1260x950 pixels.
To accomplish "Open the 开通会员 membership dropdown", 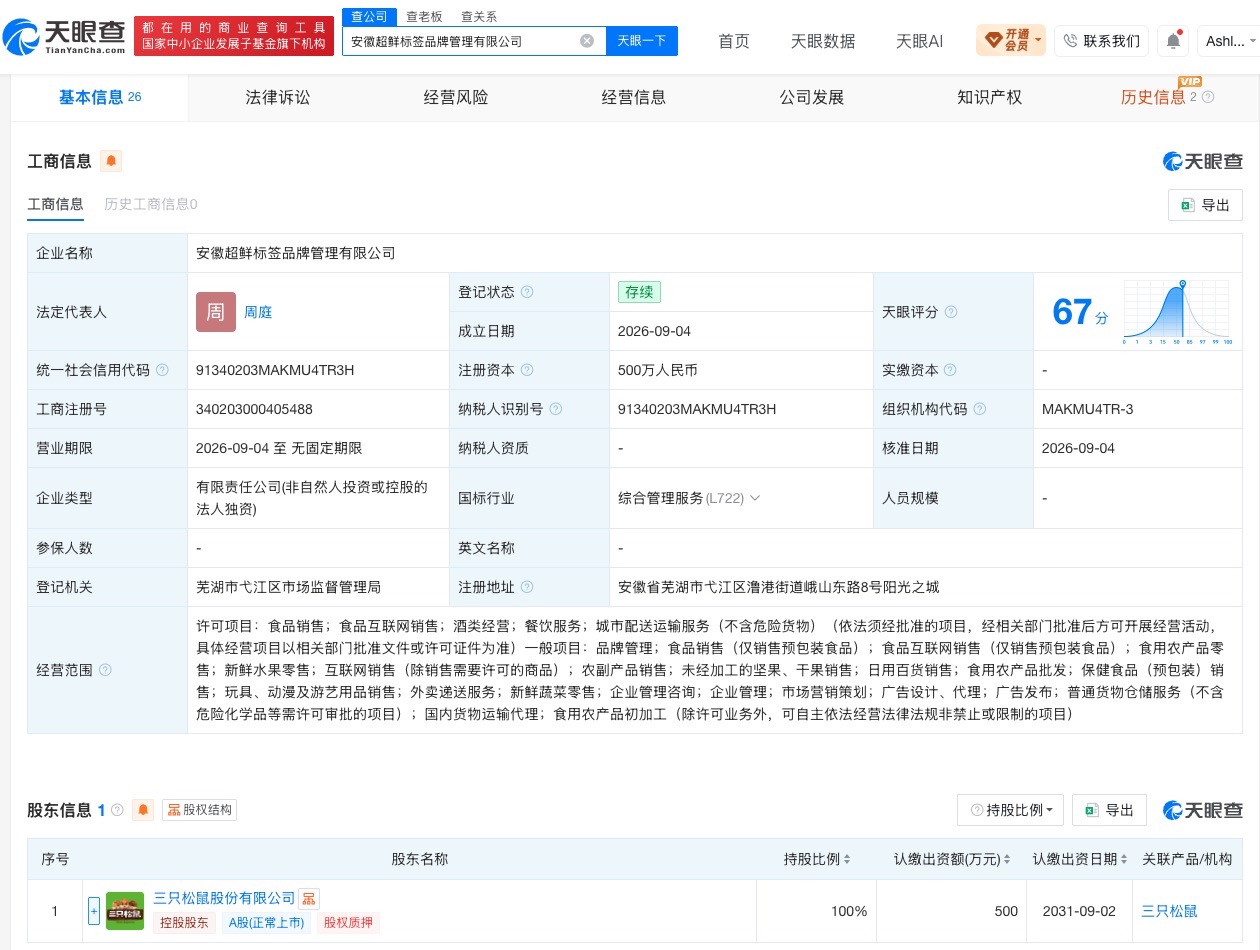I will [1011, 41].
